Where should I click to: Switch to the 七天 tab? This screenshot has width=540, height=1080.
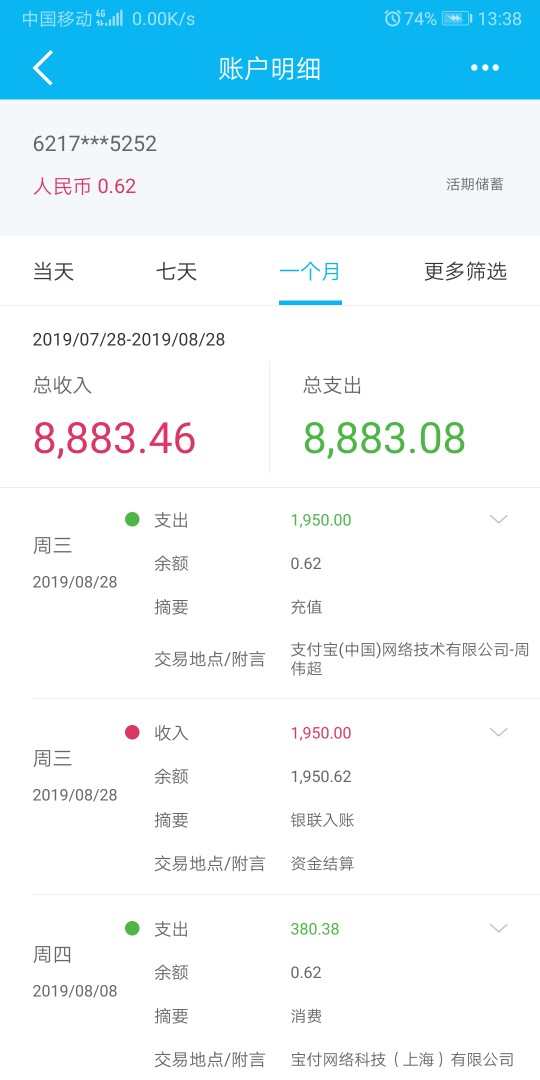(x=176, y=271)
